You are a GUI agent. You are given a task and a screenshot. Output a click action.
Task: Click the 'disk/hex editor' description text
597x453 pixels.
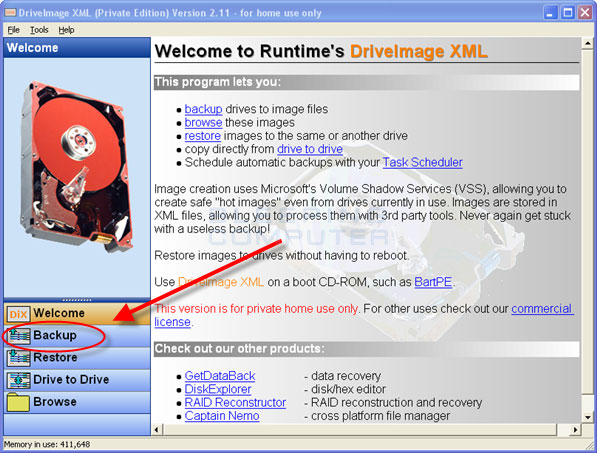coord(348,389)
